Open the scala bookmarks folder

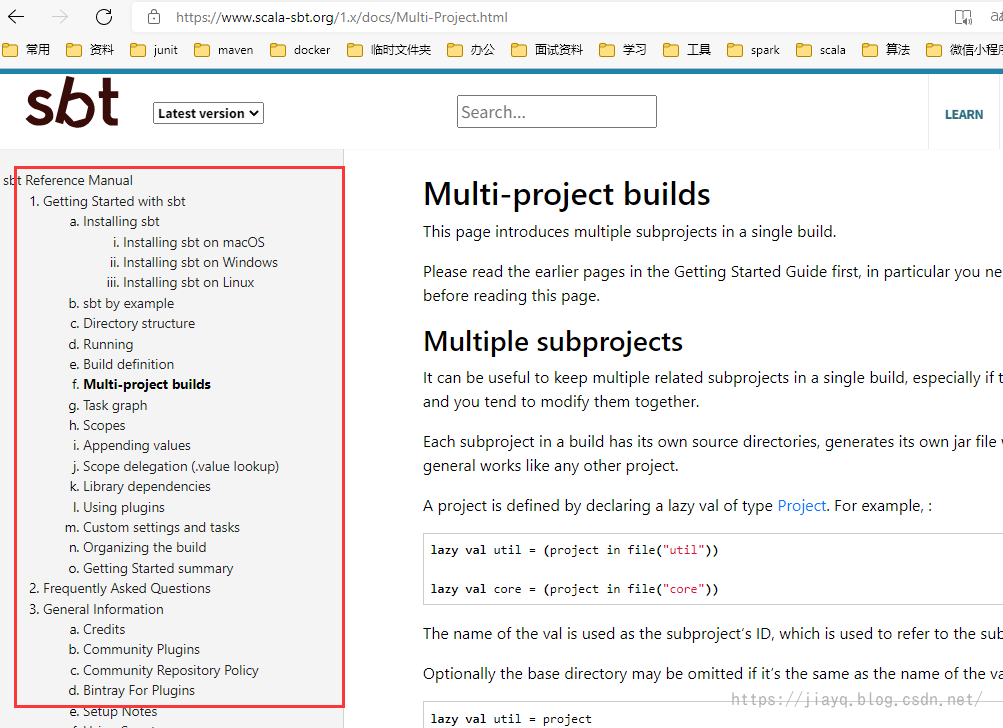821,50
